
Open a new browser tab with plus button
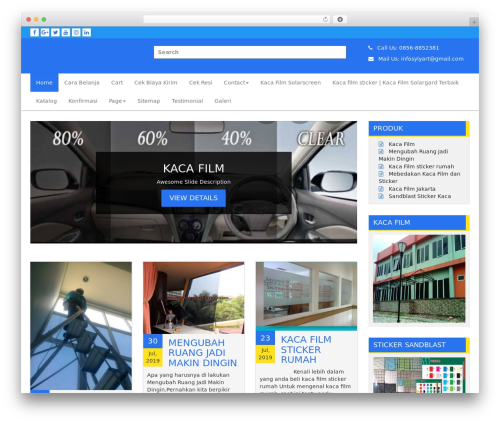[474, 22]
